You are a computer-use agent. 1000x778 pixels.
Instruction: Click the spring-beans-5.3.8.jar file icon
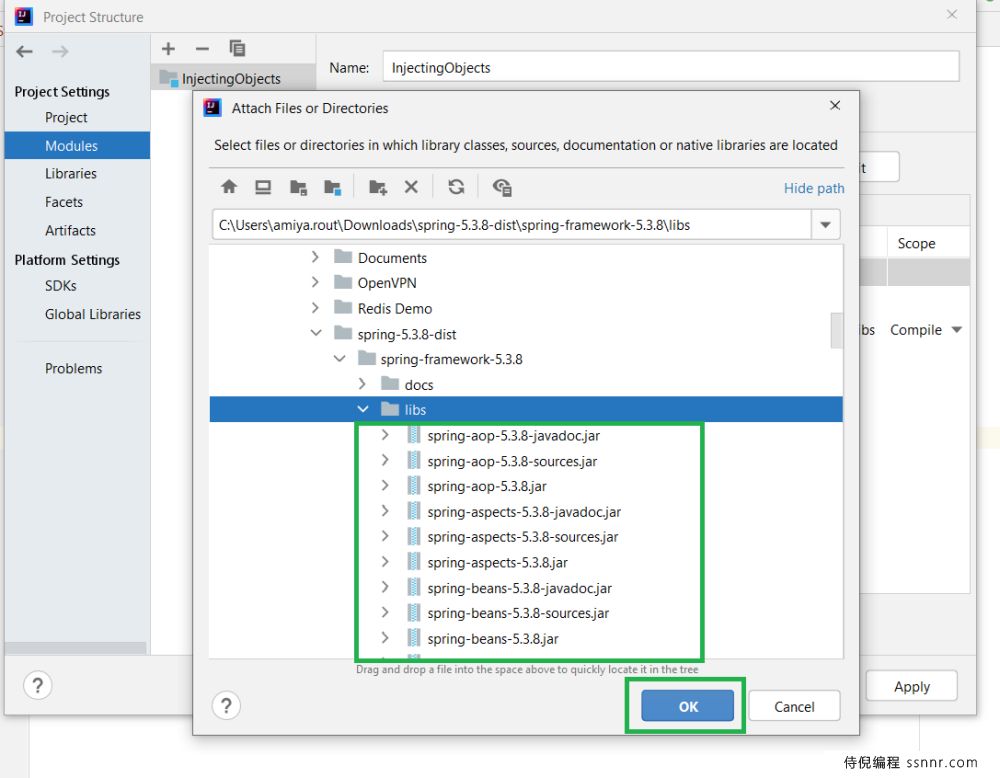coord(414,638)
